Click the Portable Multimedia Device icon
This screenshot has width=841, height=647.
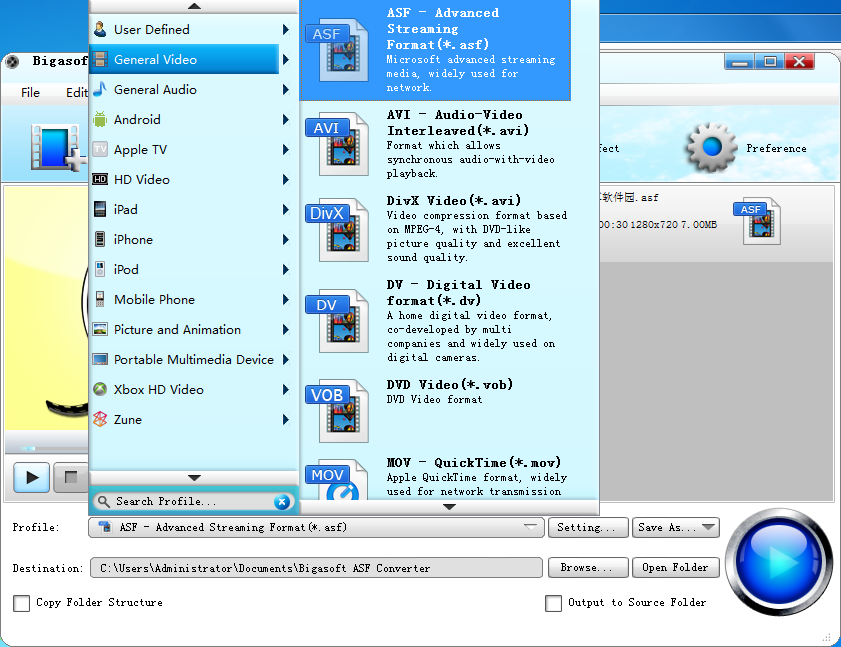(x=100, y=359)
